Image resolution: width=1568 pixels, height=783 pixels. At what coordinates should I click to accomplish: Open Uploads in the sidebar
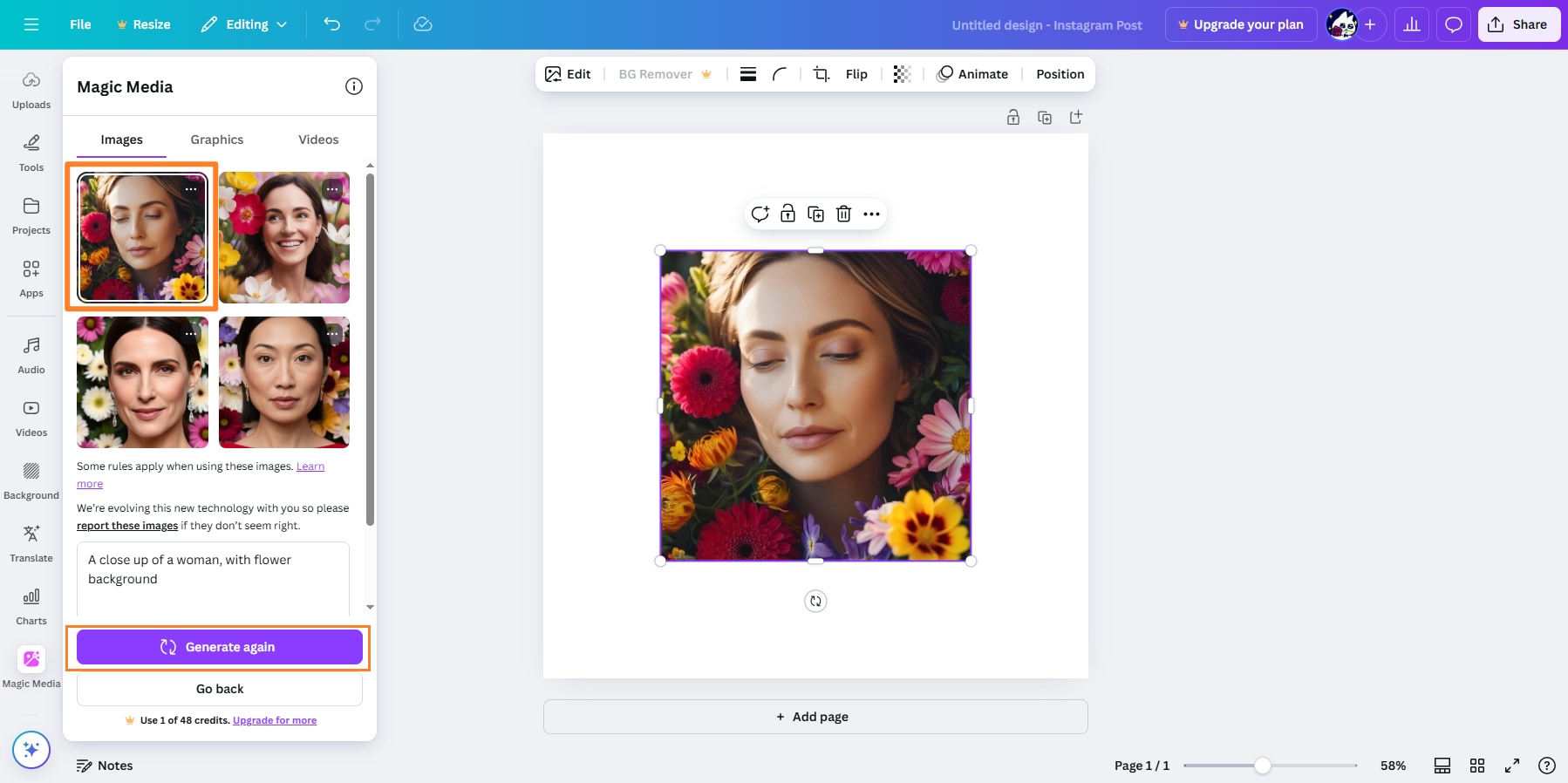click(x=31, y=90)
